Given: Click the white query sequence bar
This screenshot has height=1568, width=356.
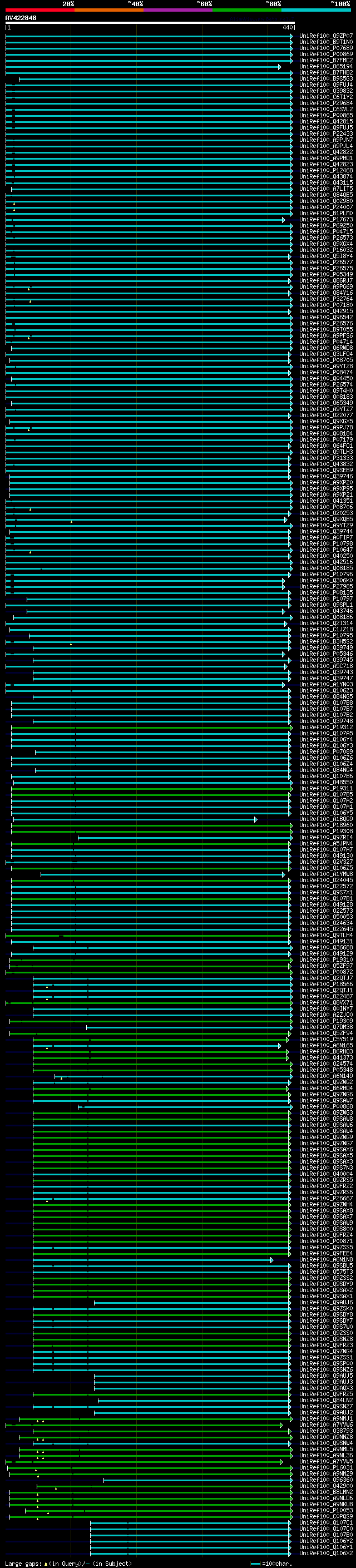Looking at the screenshot, I should click(x=150, y=22).
